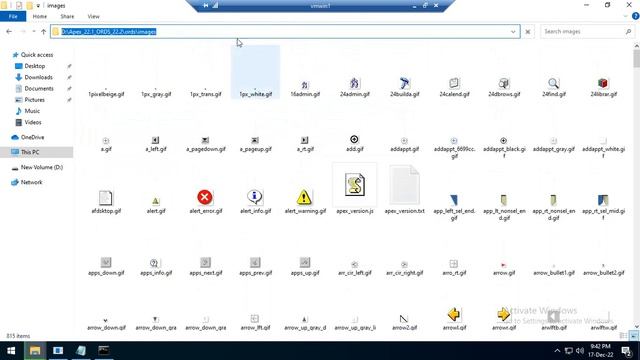The width and height of the screenshot is (640, 360).
Task: Select the addappt_black.gif file icon
Action: (504, 140)
